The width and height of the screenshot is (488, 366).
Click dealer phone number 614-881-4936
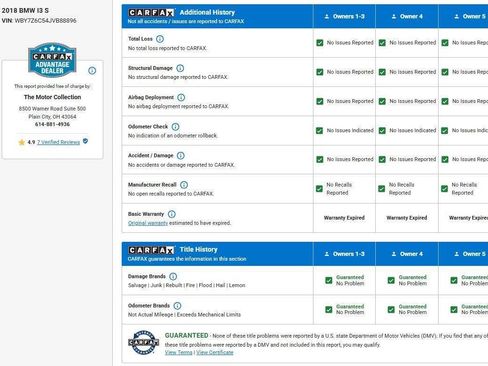click(52, 124)
